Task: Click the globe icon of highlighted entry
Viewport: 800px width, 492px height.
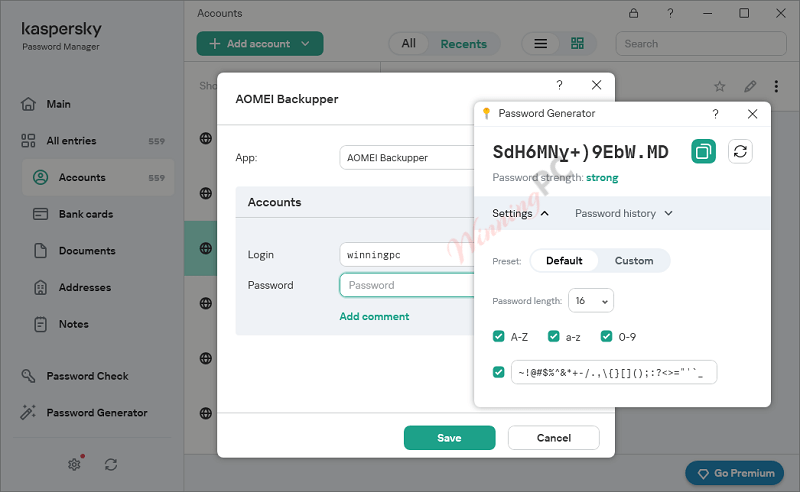Action: 206,249
